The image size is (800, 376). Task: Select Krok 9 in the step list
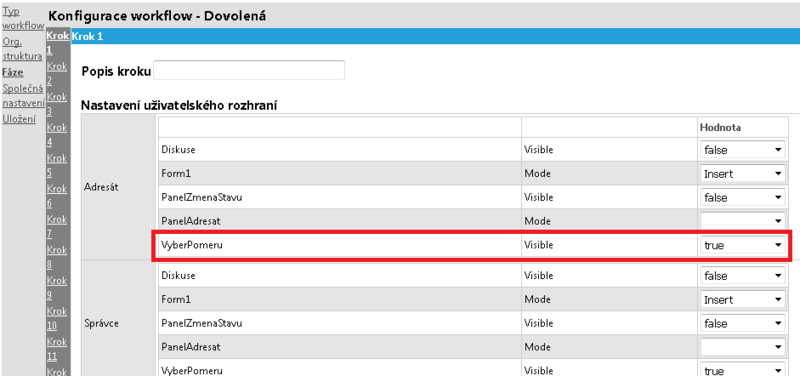57,287
